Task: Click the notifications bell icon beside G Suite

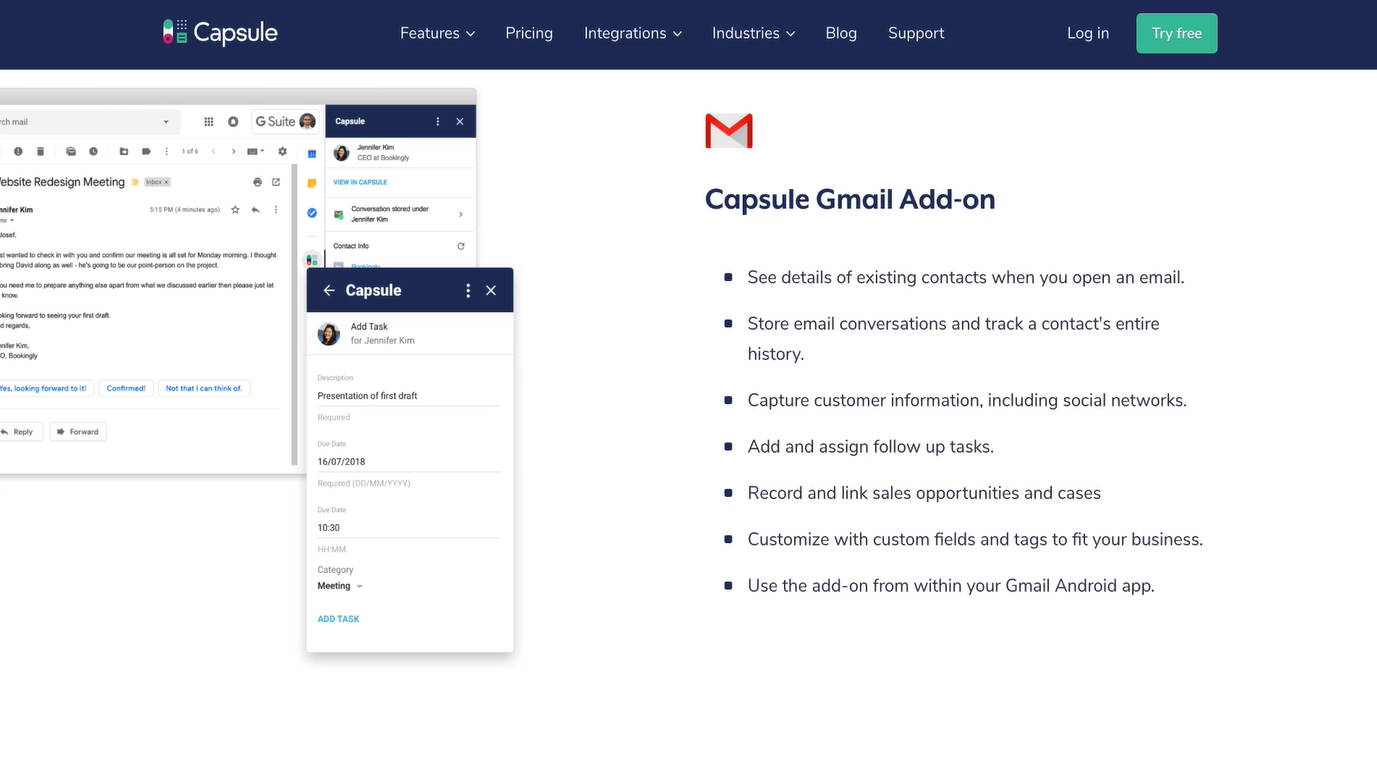Action: click(x=233, y=121)
